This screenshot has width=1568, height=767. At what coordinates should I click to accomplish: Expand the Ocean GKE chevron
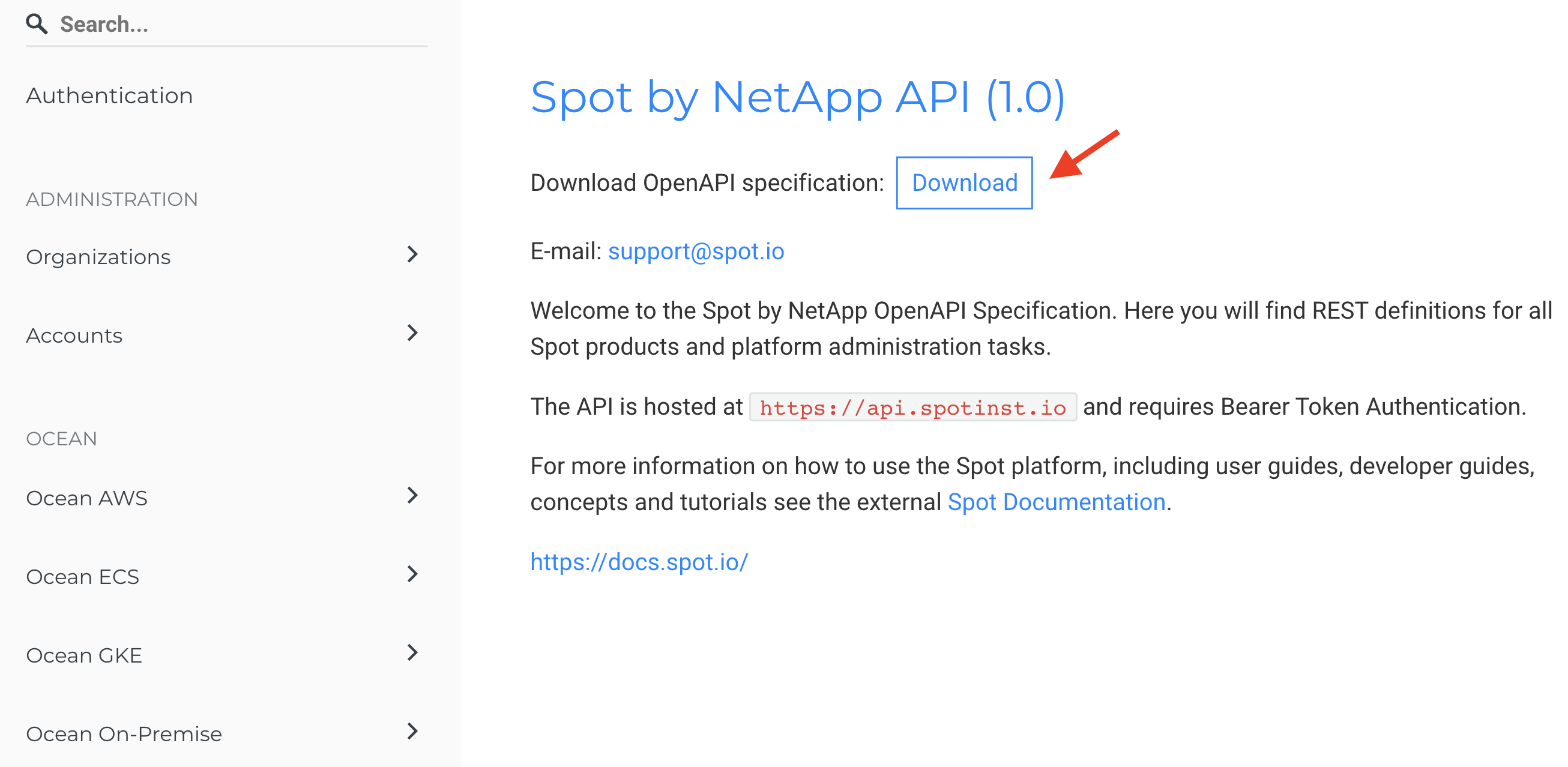click(x=412, y=652)
